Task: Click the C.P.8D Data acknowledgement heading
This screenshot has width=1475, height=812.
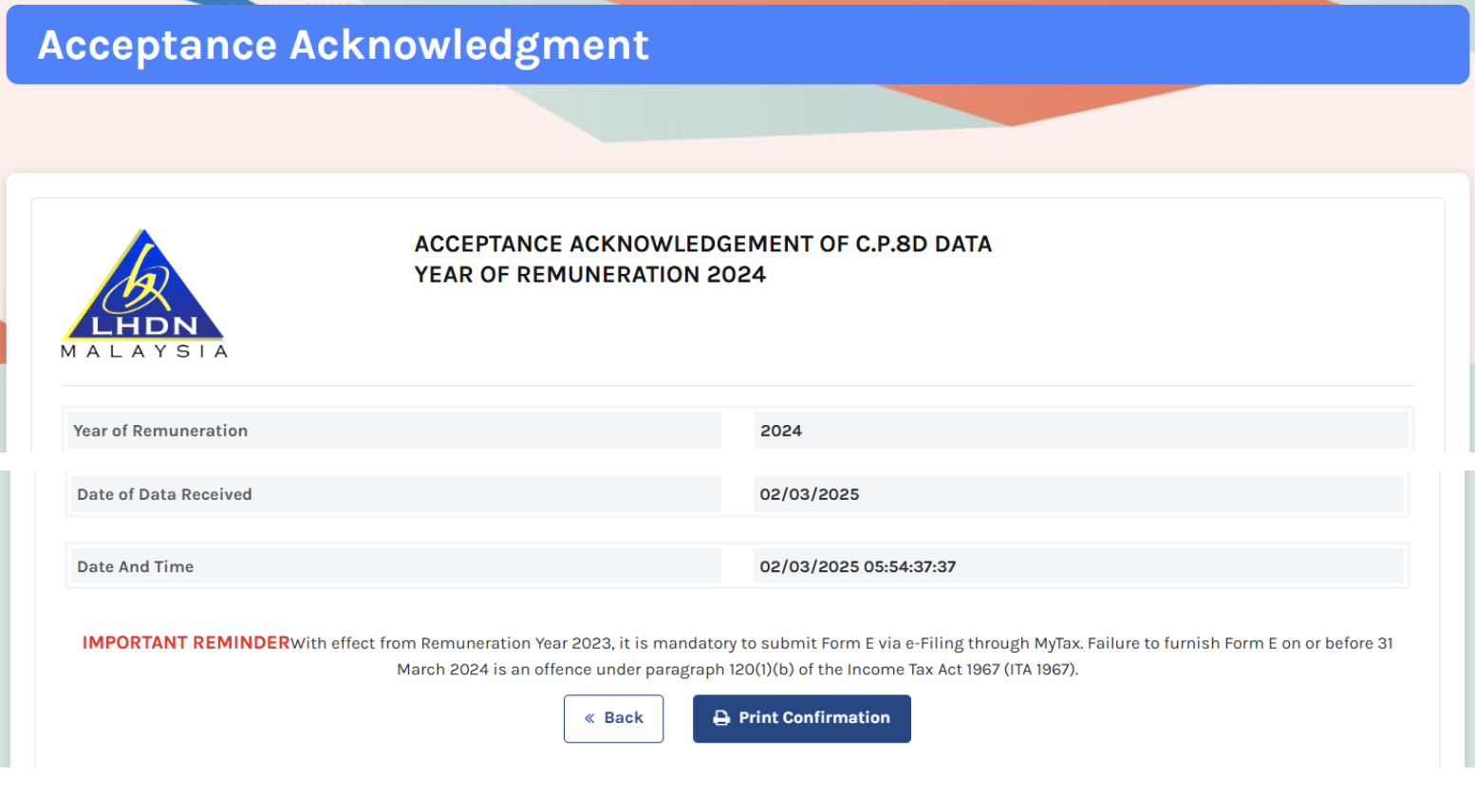Action: pyautogui.click(x=702, y=244)
